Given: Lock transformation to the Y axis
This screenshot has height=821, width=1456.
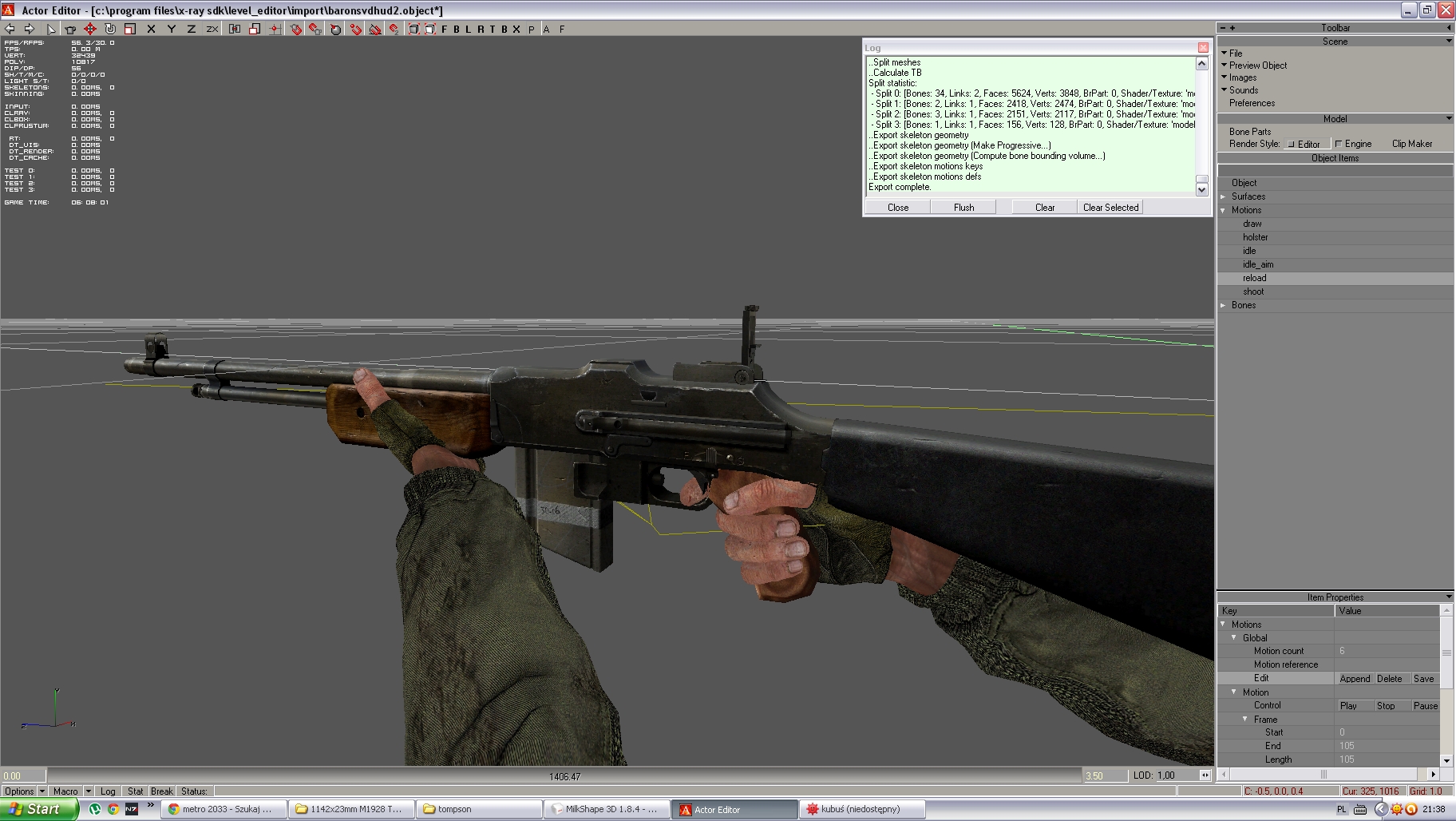Looking at the screenshot, I should coord(171,29).
